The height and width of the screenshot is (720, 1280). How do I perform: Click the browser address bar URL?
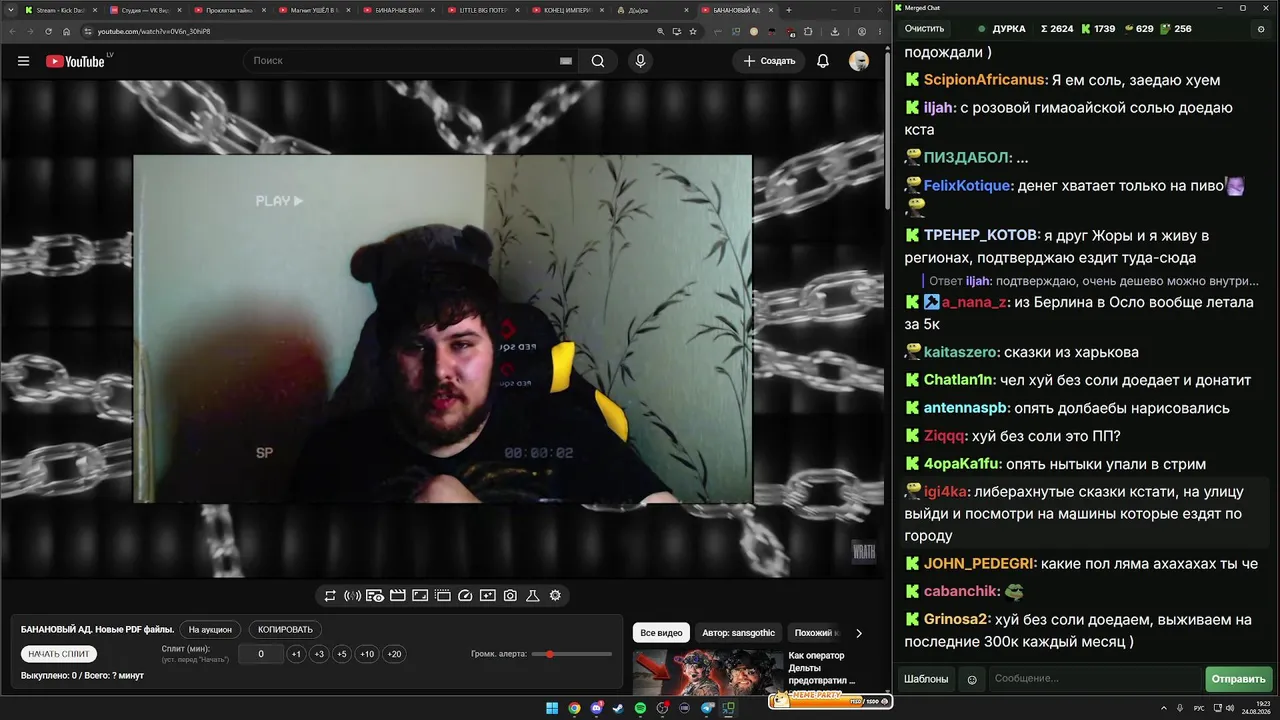[x=154, y=31]
